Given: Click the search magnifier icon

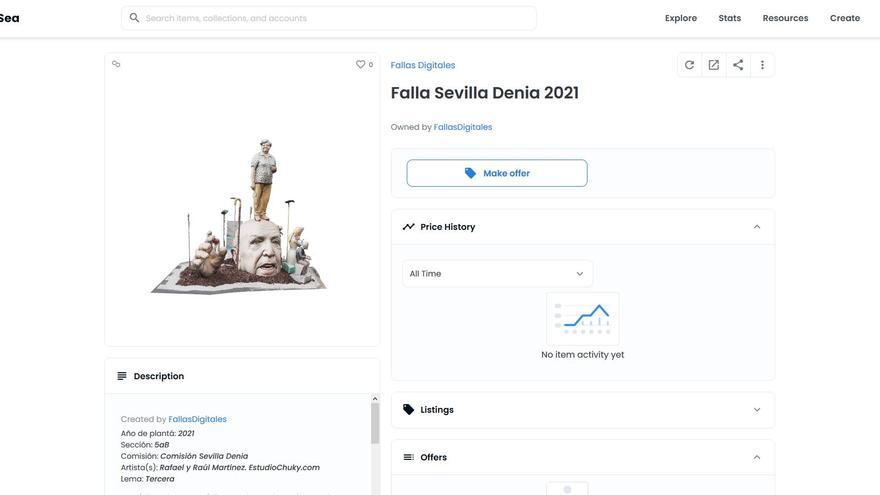Looking at the screenshot, I should pyautogui.click(x=134, y=18).
